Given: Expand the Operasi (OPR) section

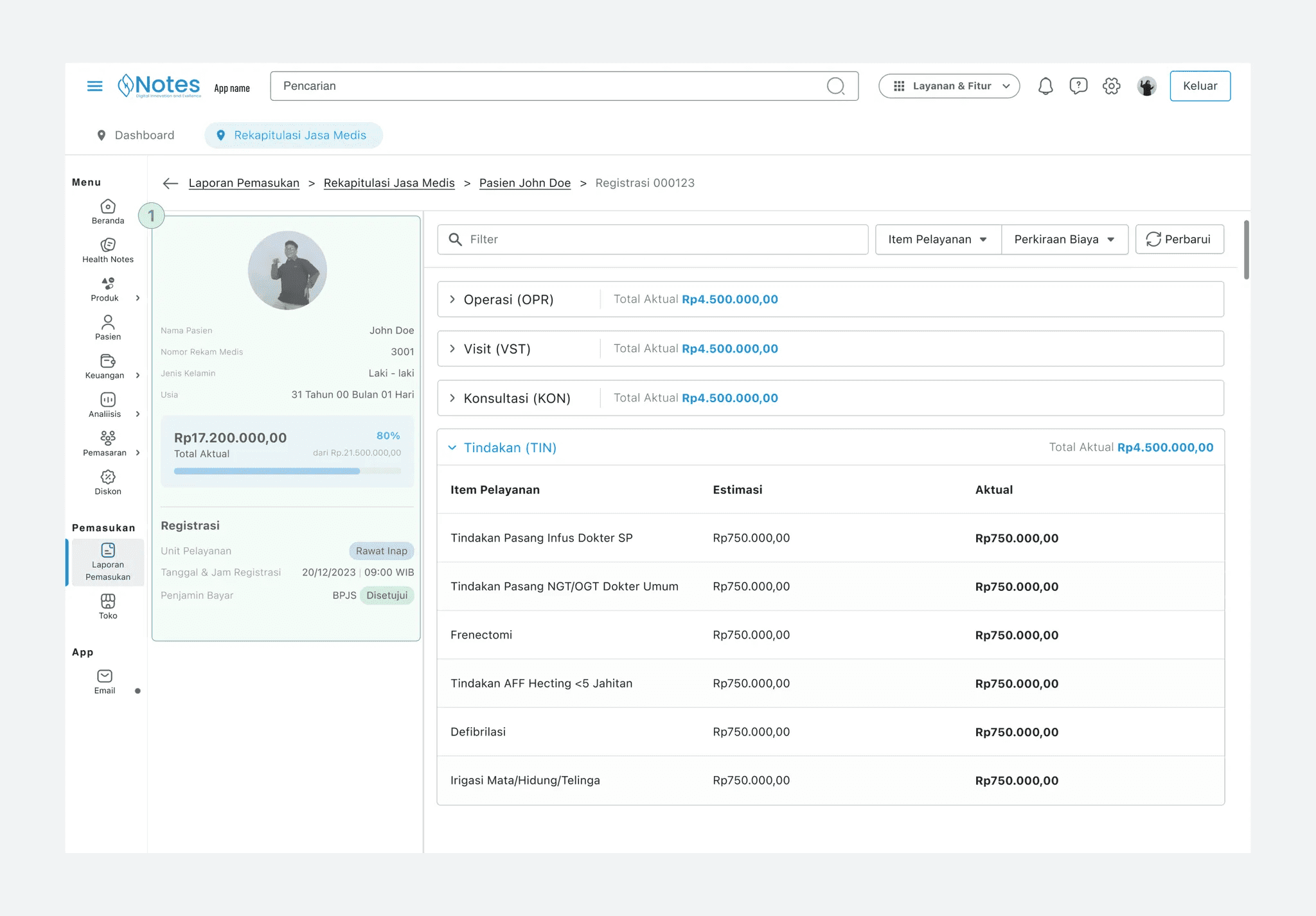Looking at the screenshot, I should (452, 299).
